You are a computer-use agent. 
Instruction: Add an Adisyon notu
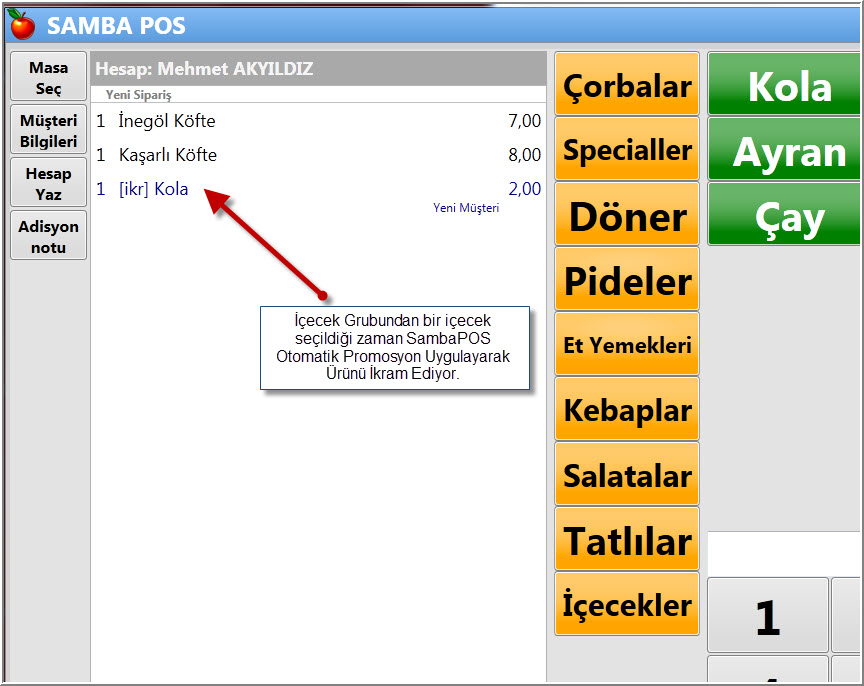coord(47,234)
